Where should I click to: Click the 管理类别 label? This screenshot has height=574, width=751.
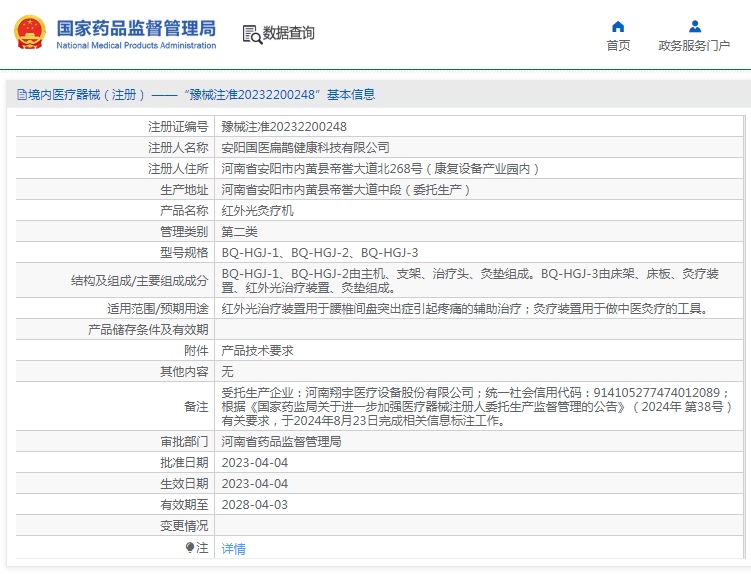point(184,232)
